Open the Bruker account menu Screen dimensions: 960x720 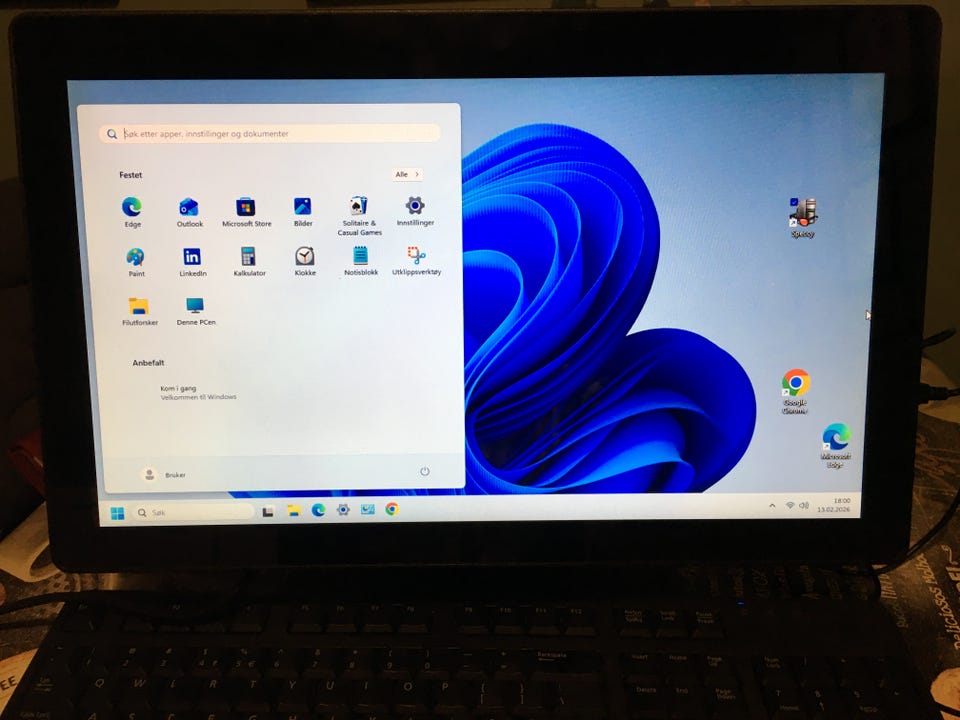[164, 474]
